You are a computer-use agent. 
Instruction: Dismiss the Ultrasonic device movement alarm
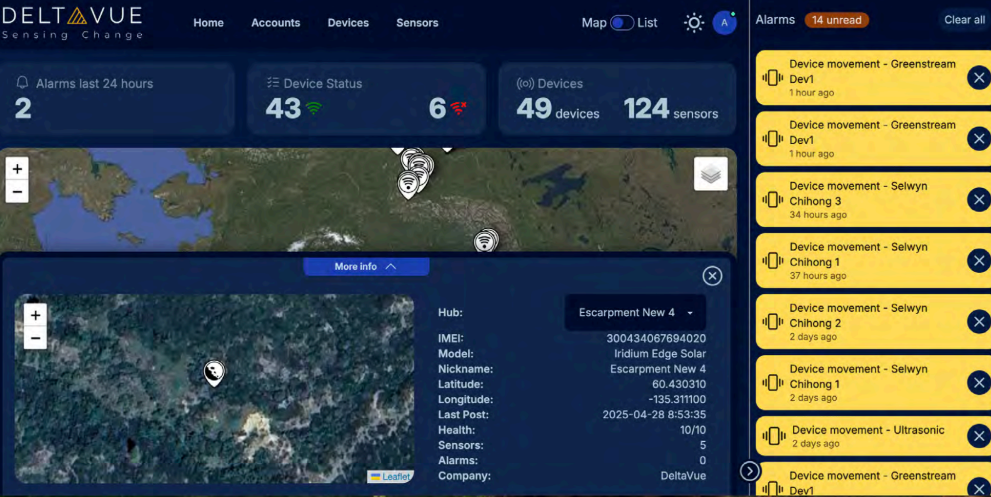click(x=978, y=436)
